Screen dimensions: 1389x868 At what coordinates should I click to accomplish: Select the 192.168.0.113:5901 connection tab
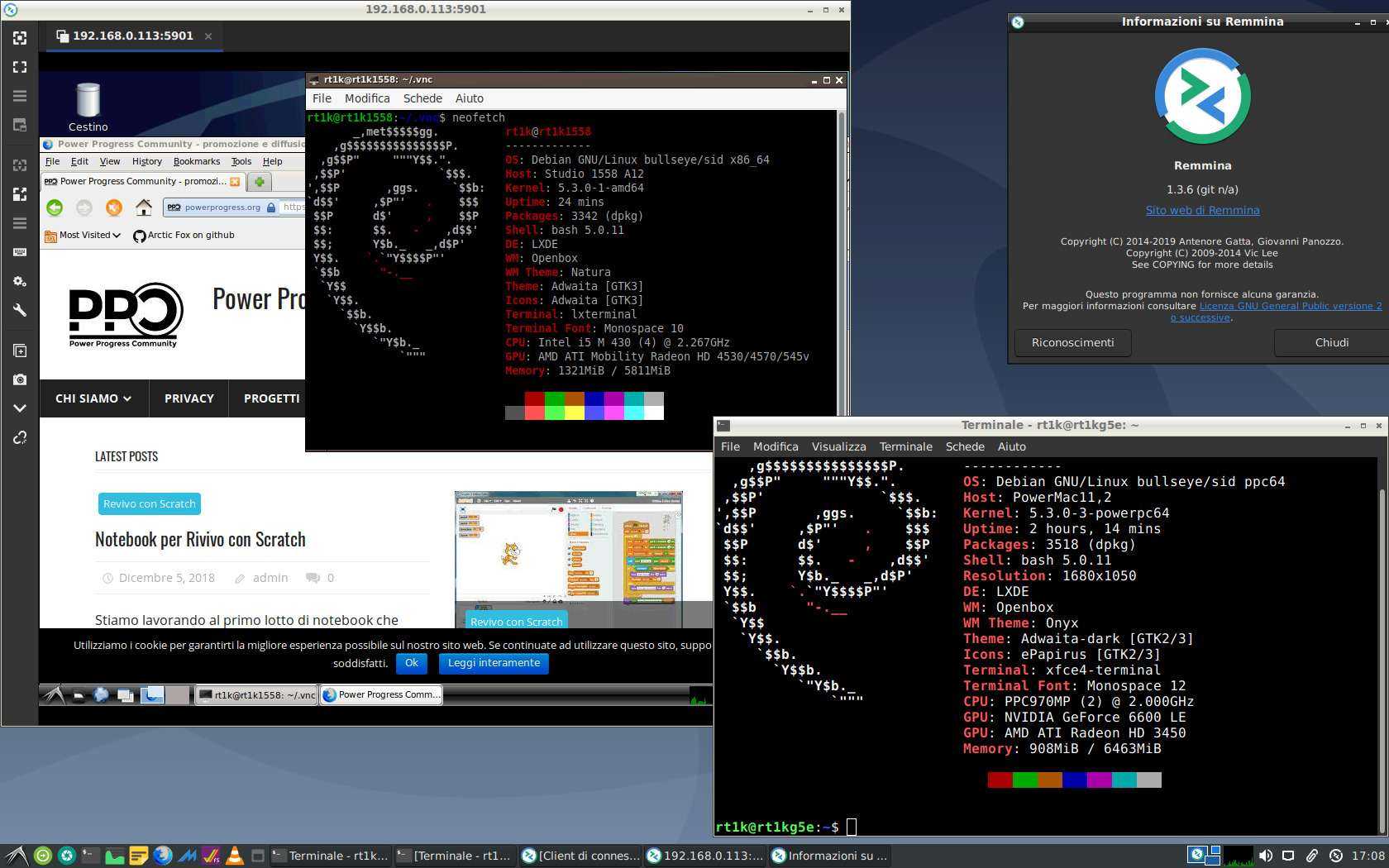point(132,36)
